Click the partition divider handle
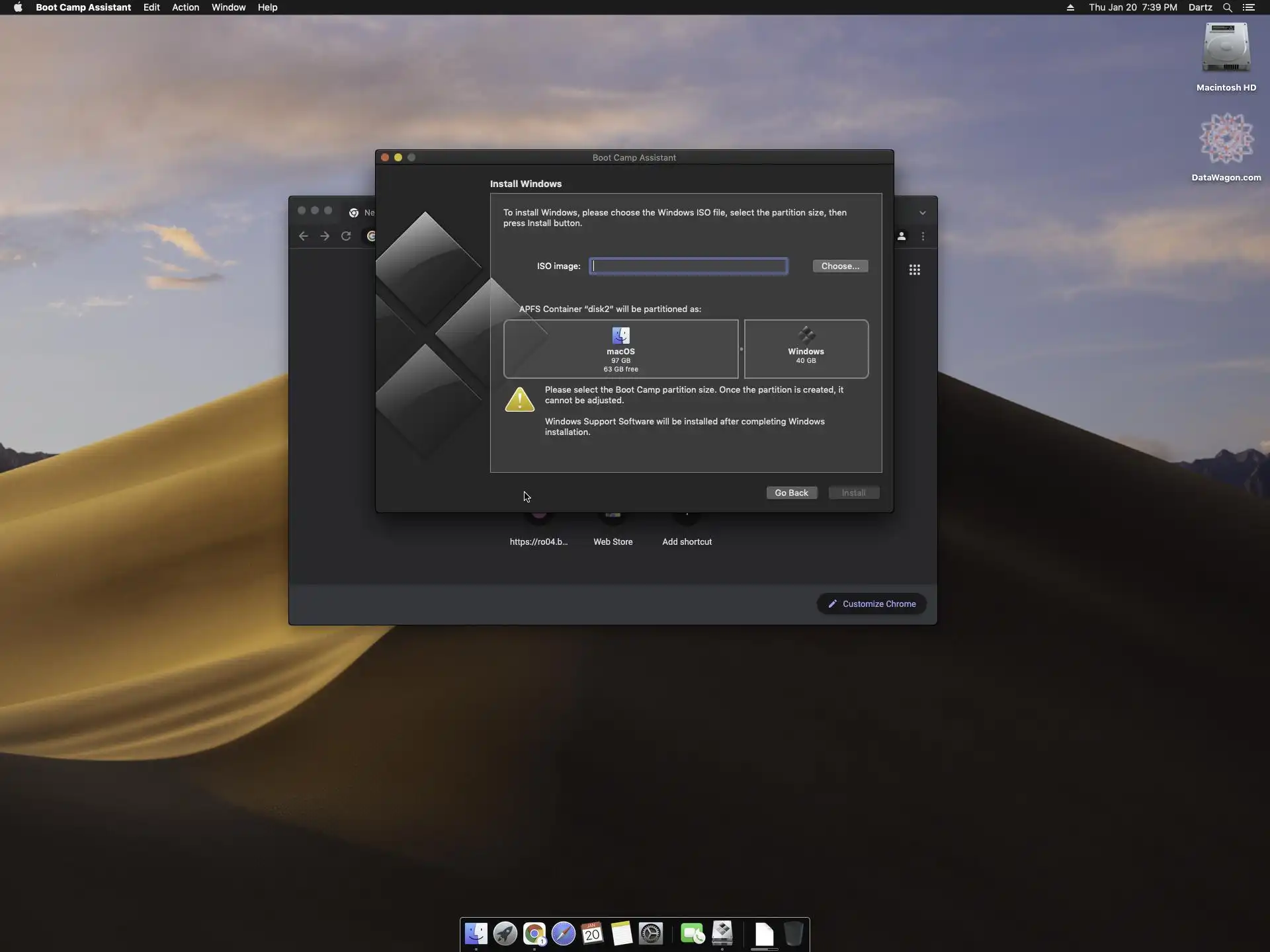This screenshot has width=1270, height=952. (x=741, y=349)
